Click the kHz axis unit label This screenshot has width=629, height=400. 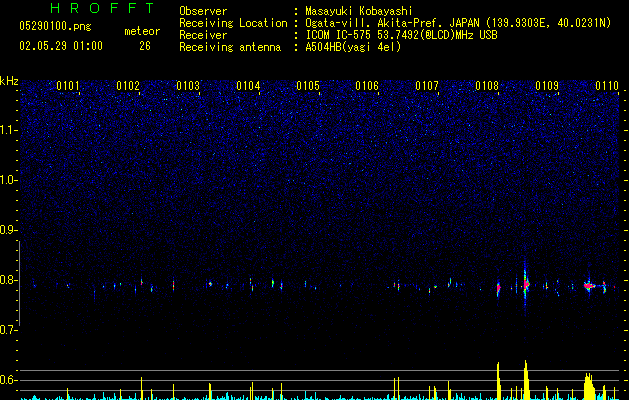(x=9, y=81)
